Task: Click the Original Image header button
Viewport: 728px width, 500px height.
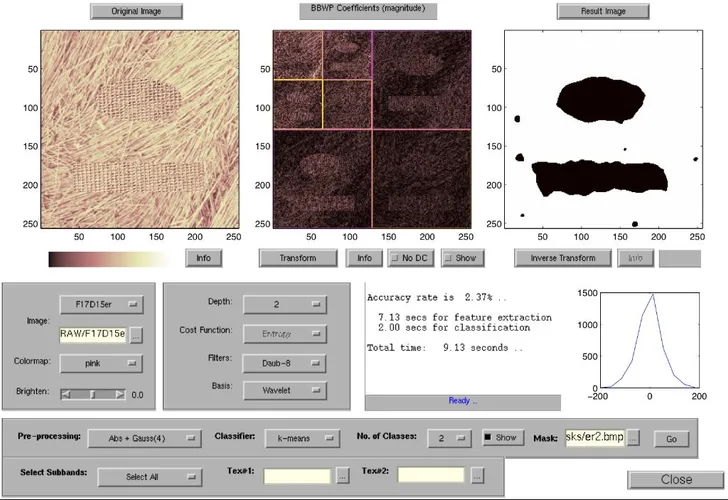Action: [x=137, y=12]
